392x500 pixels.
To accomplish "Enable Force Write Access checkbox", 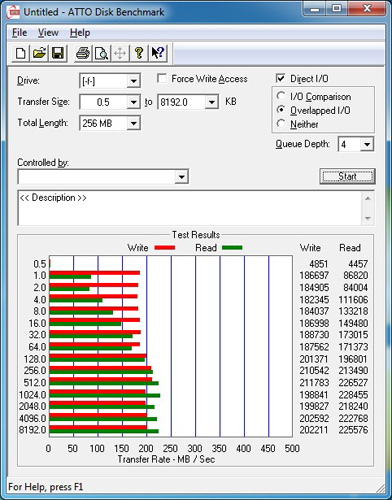I will (162, 79).
